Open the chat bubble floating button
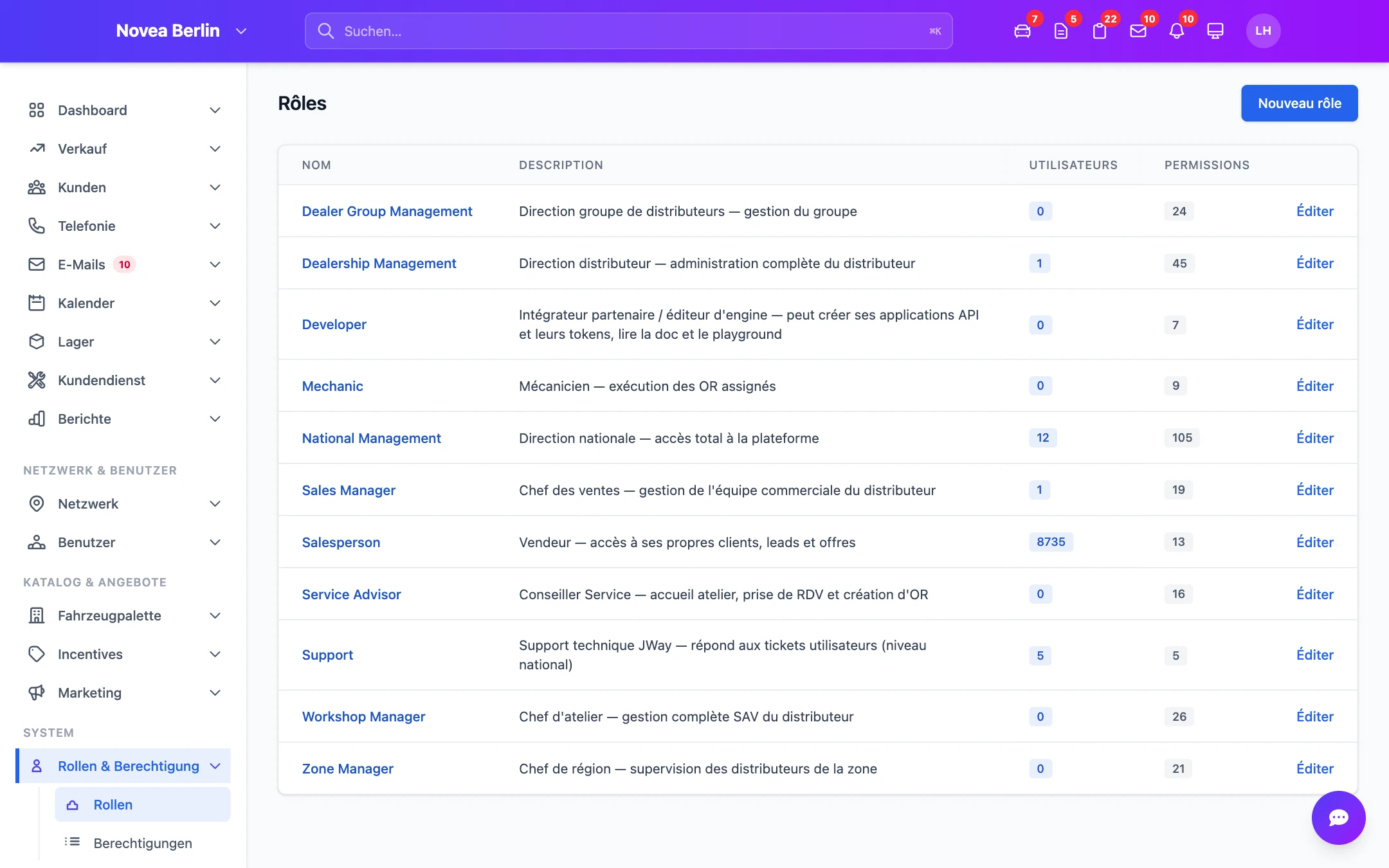Image resolution: width=1389 pixels, height=868 pixels. [x=1338, y=817]
